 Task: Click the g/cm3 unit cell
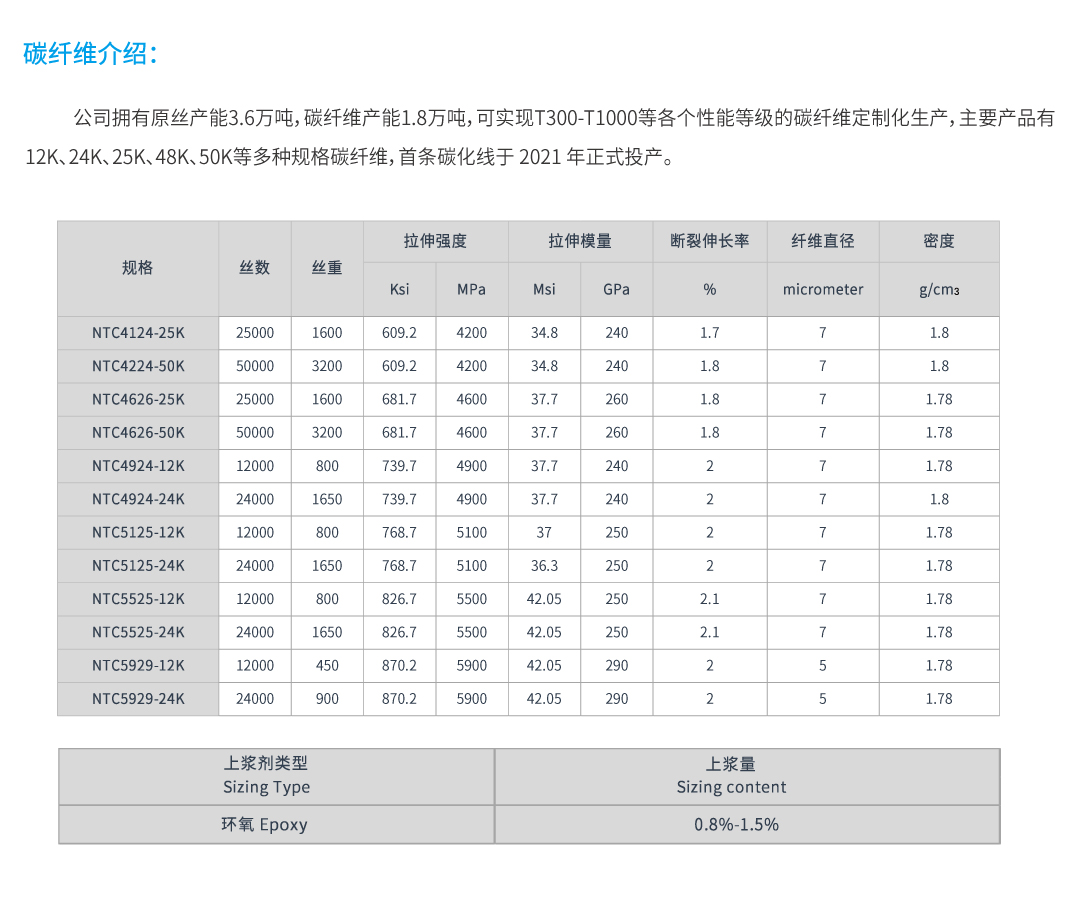pos(939,290)
